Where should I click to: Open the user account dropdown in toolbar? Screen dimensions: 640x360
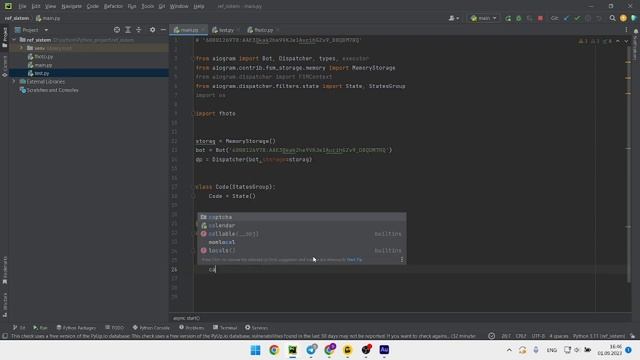click(x=454, y=18)
